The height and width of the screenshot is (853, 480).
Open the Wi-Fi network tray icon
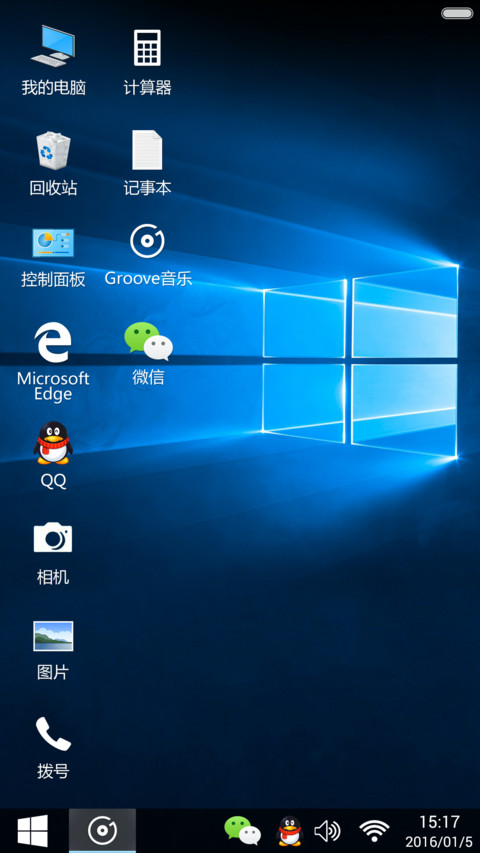[374, 831]
